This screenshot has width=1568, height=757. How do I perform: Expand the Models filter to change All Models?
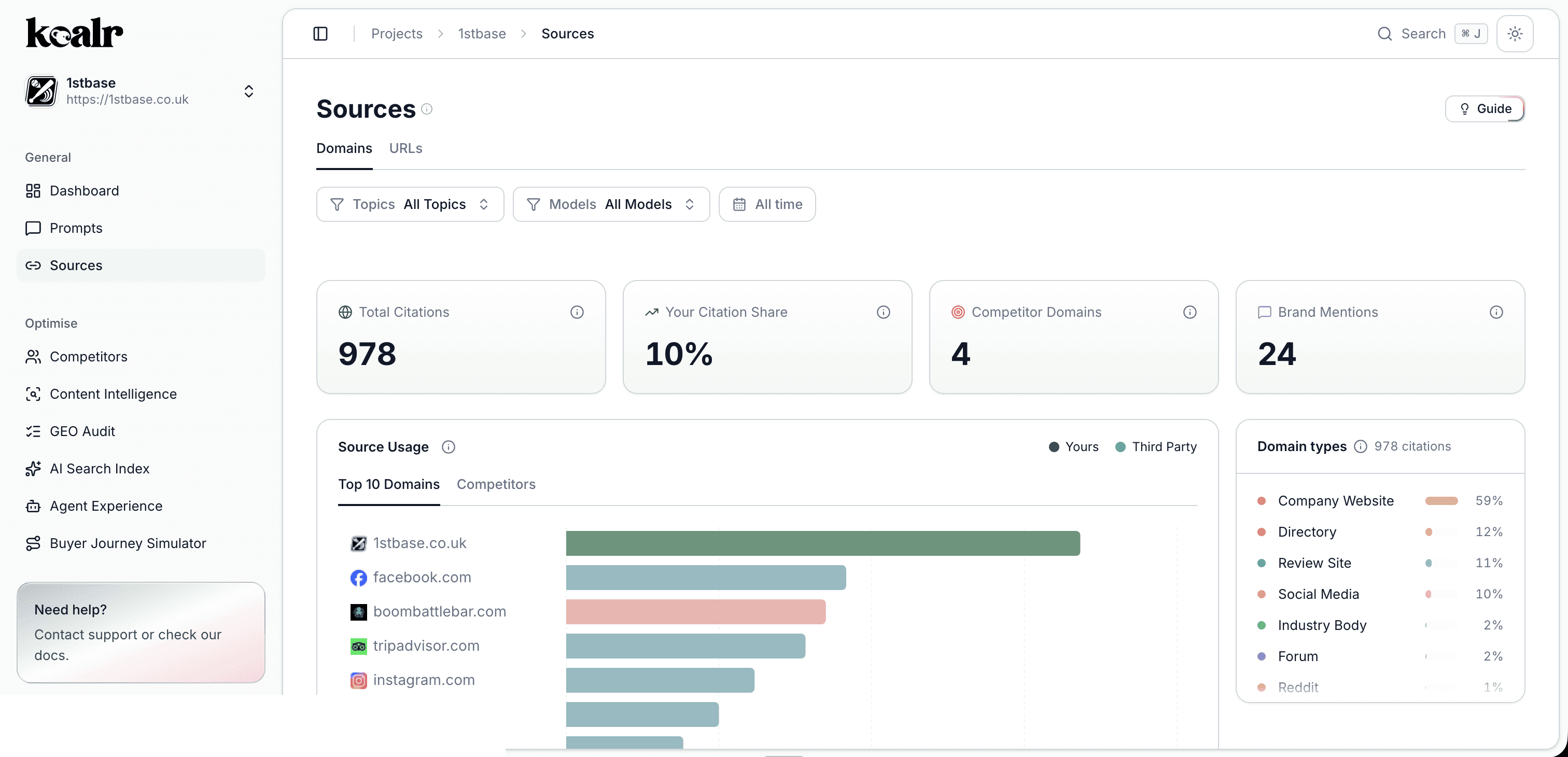click(610, 204)
